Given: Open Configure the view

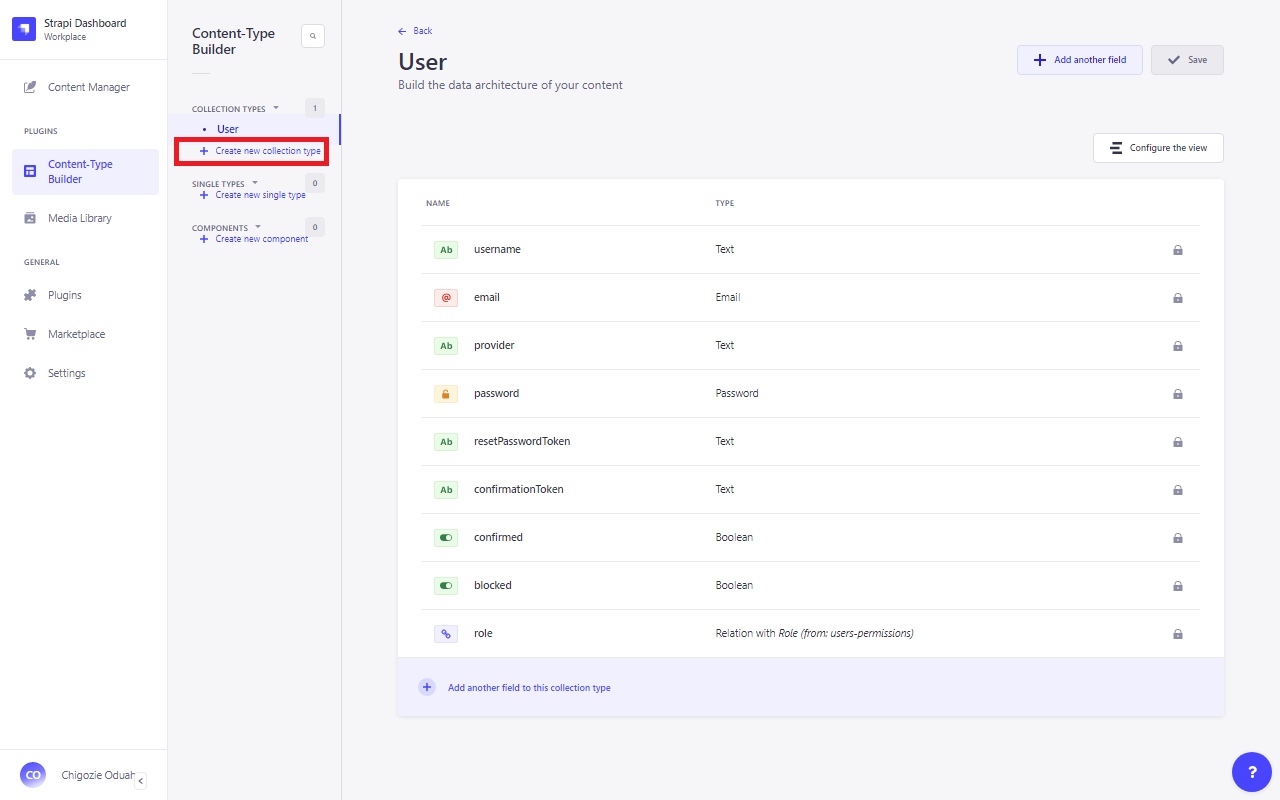Looking at the screenshot, I should [x=1158, y=148].
